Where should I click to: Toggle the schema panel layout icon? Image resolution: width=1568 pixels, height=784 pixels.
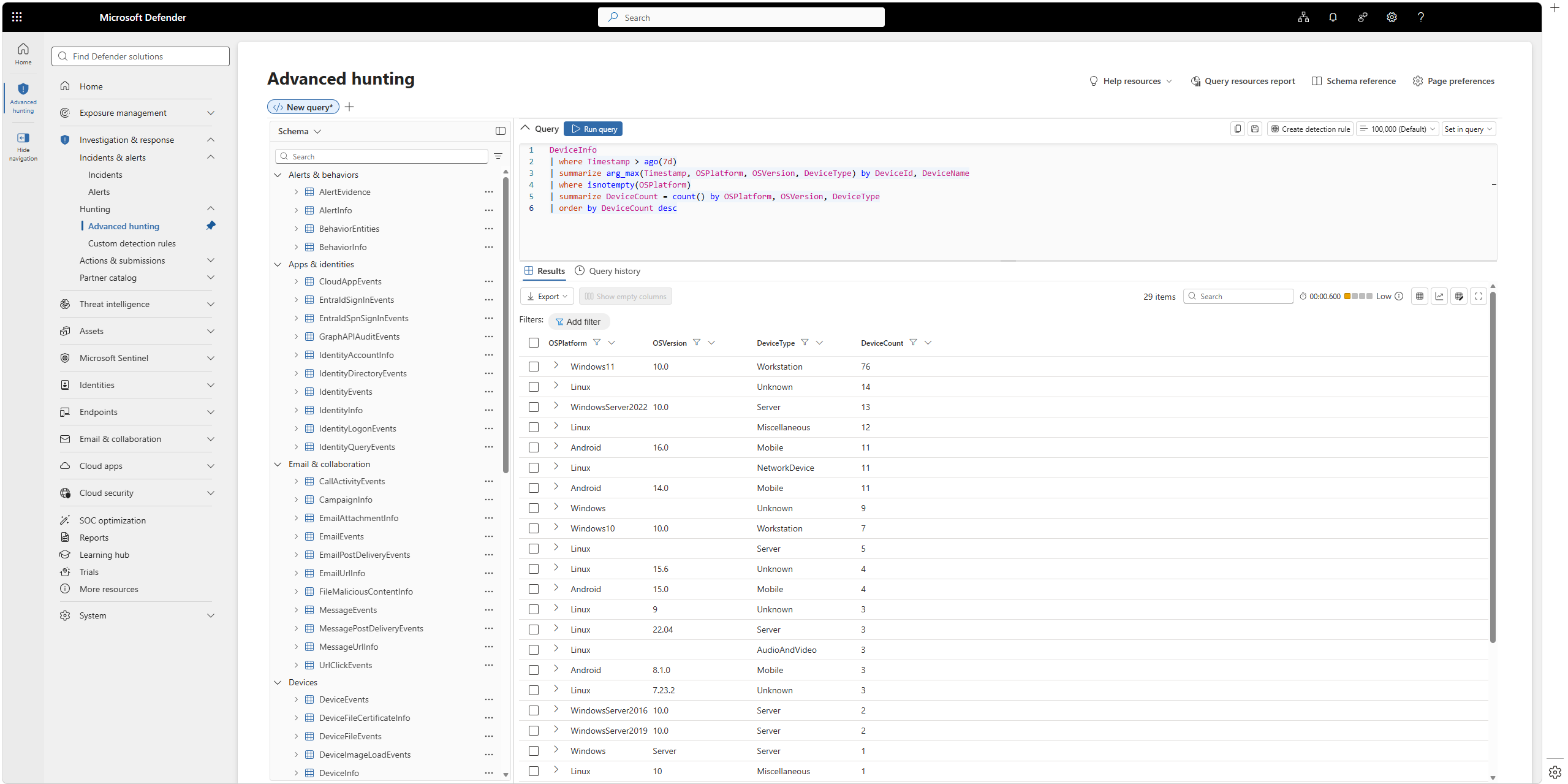[x=501, y=131]
